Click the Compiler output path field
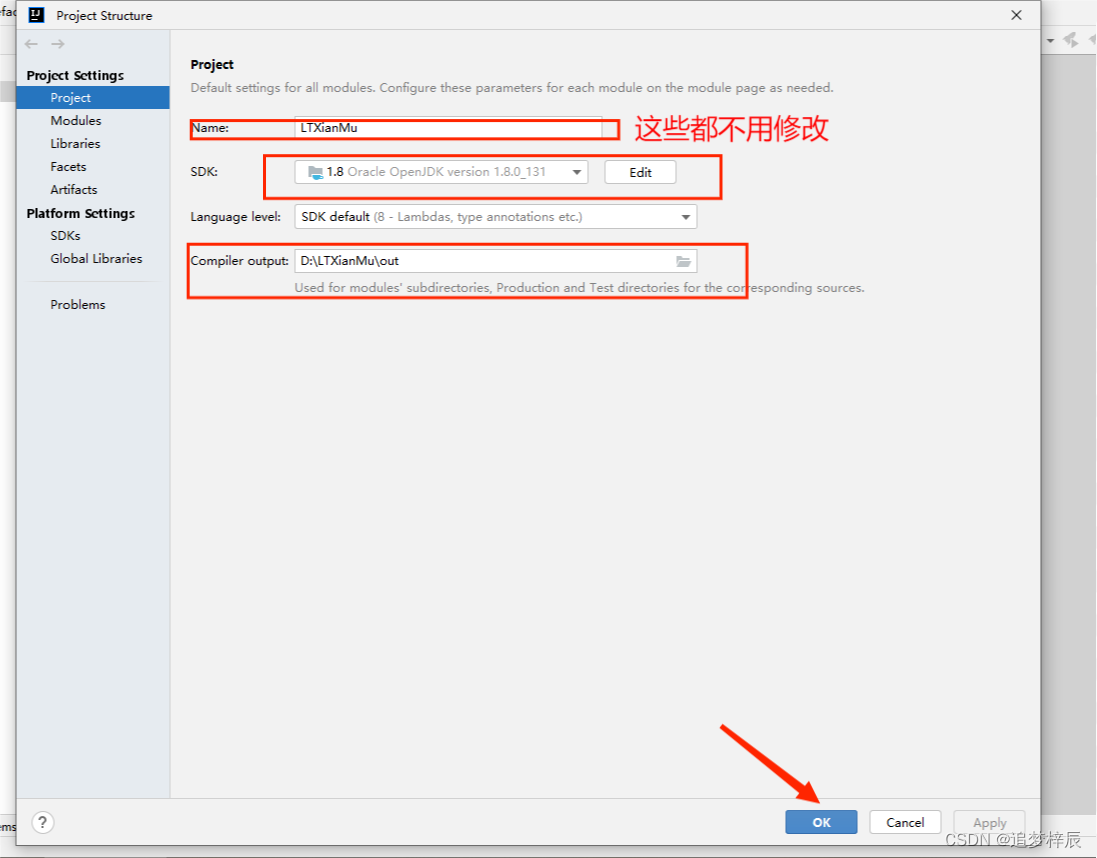This screenshot has width=1097, height=858. pos(495,261)
